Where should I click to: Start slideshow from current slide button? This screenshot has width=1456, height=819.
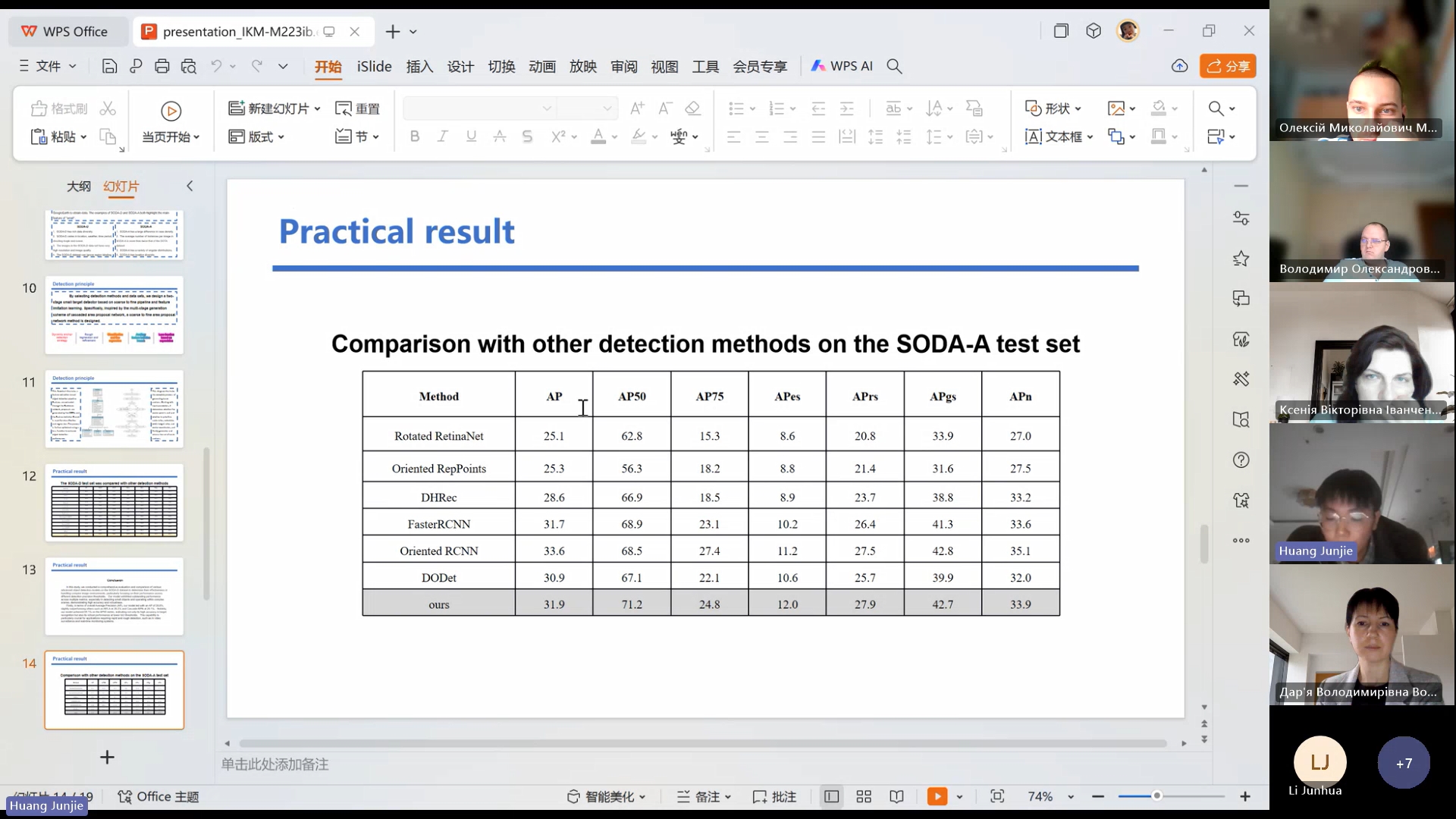[x=171, y=111]
